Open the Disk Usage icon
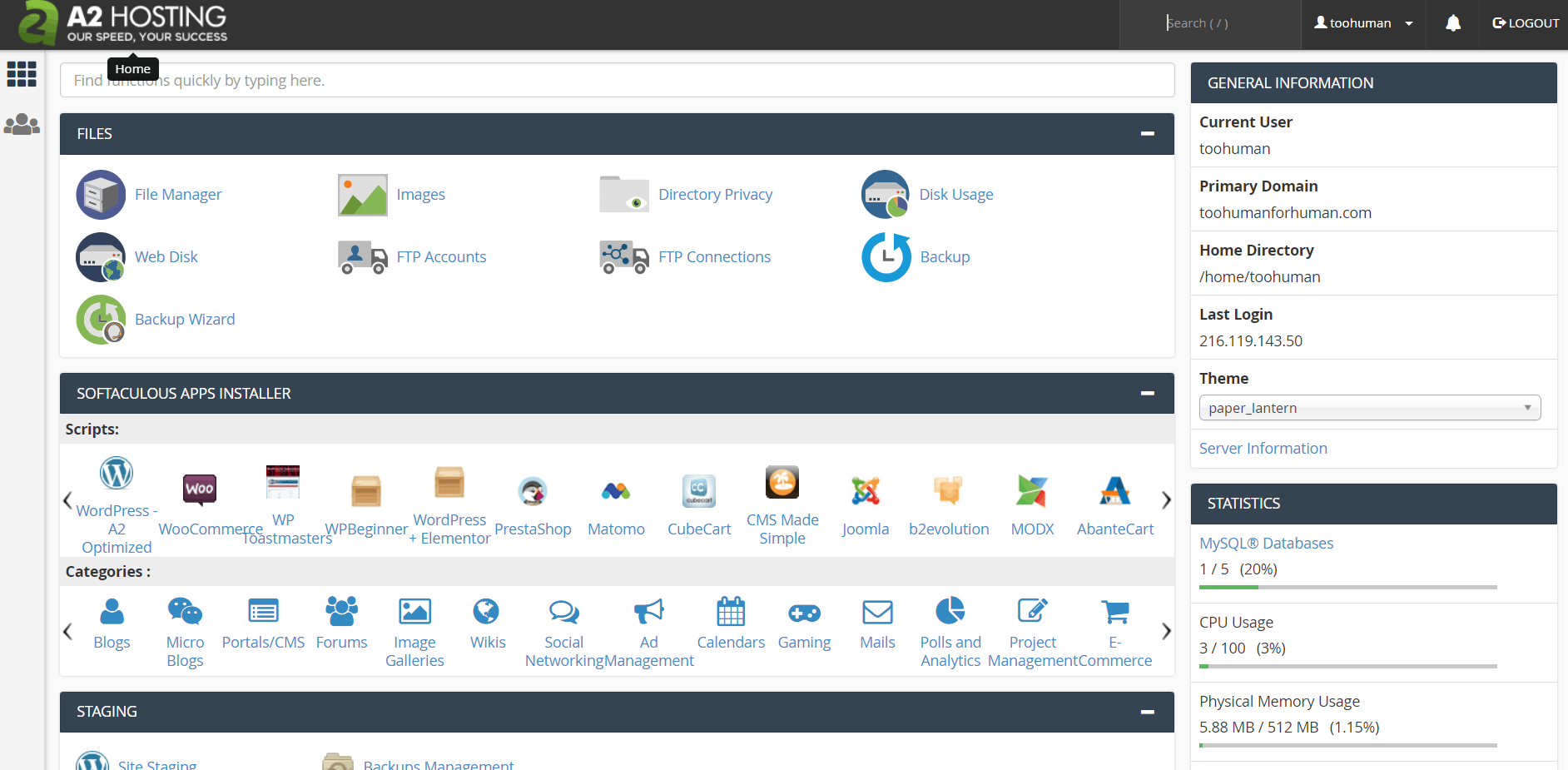This screenshot has width=1568, height=770. tap(886, 195)
